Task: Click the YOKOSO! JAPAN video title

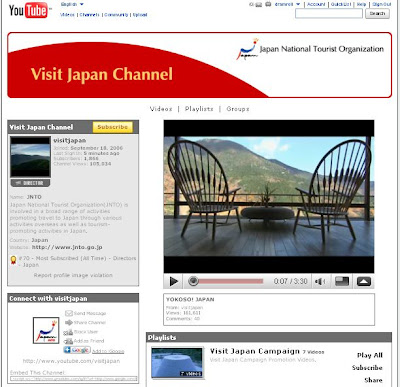Action: pos(190,299)
